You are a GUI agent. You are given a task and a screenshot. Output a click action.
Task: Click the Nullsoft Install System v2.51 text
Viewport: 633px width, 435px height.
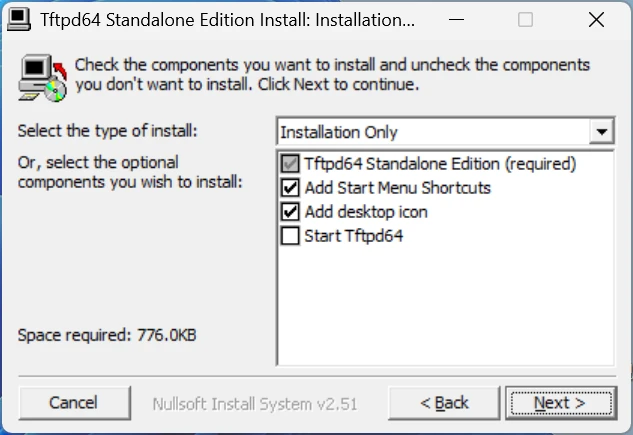click(255, 404)
